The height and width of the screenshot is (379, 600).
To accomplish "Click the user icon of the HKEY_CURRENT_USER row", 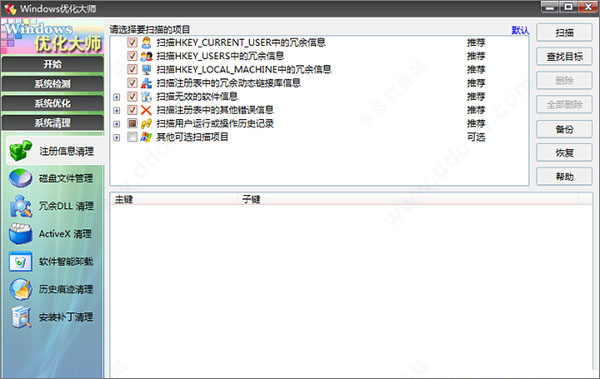I will [146, 42].
